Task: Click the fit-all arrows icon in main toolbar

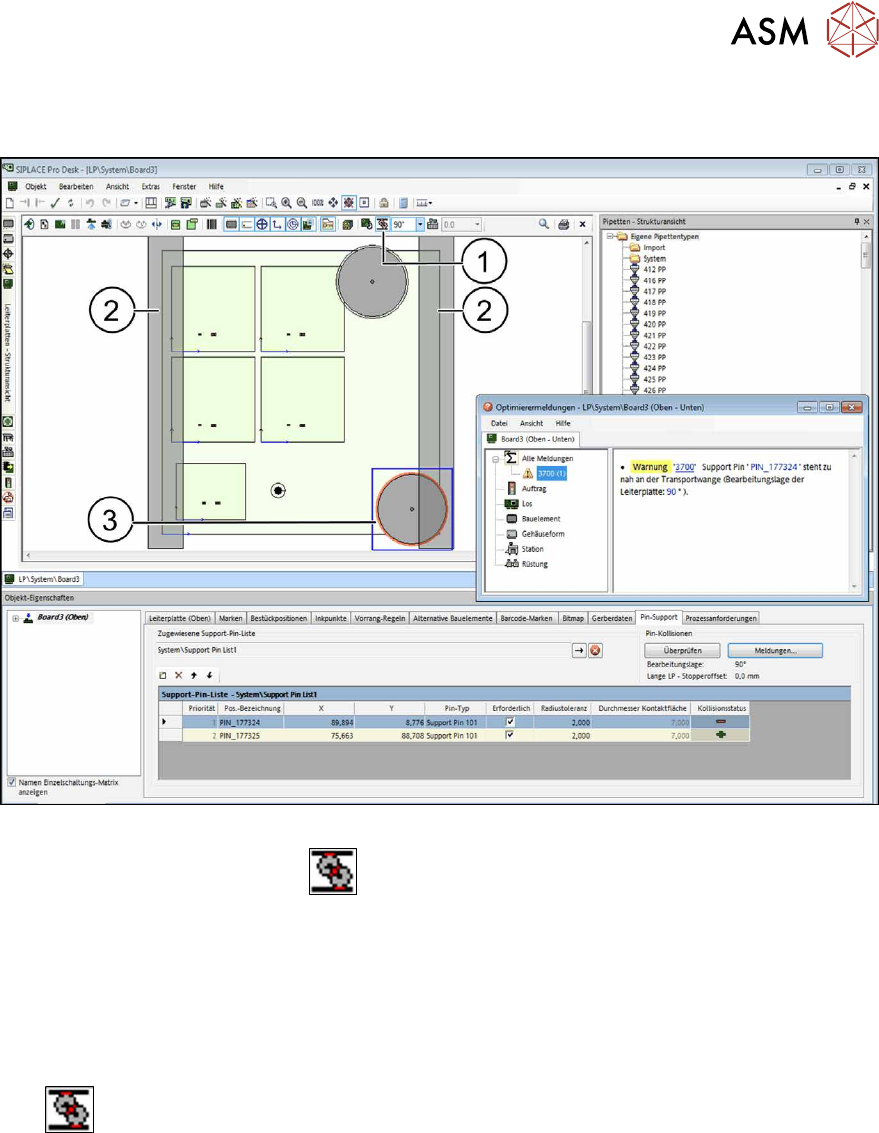Action: coord(333,203)
